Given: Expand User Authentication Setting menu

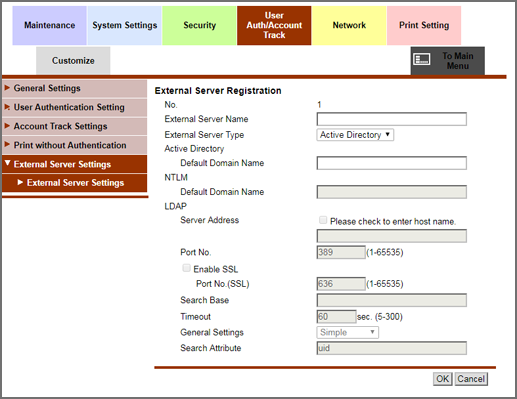Looking at the screenshot, I should [x=74, y=107].
